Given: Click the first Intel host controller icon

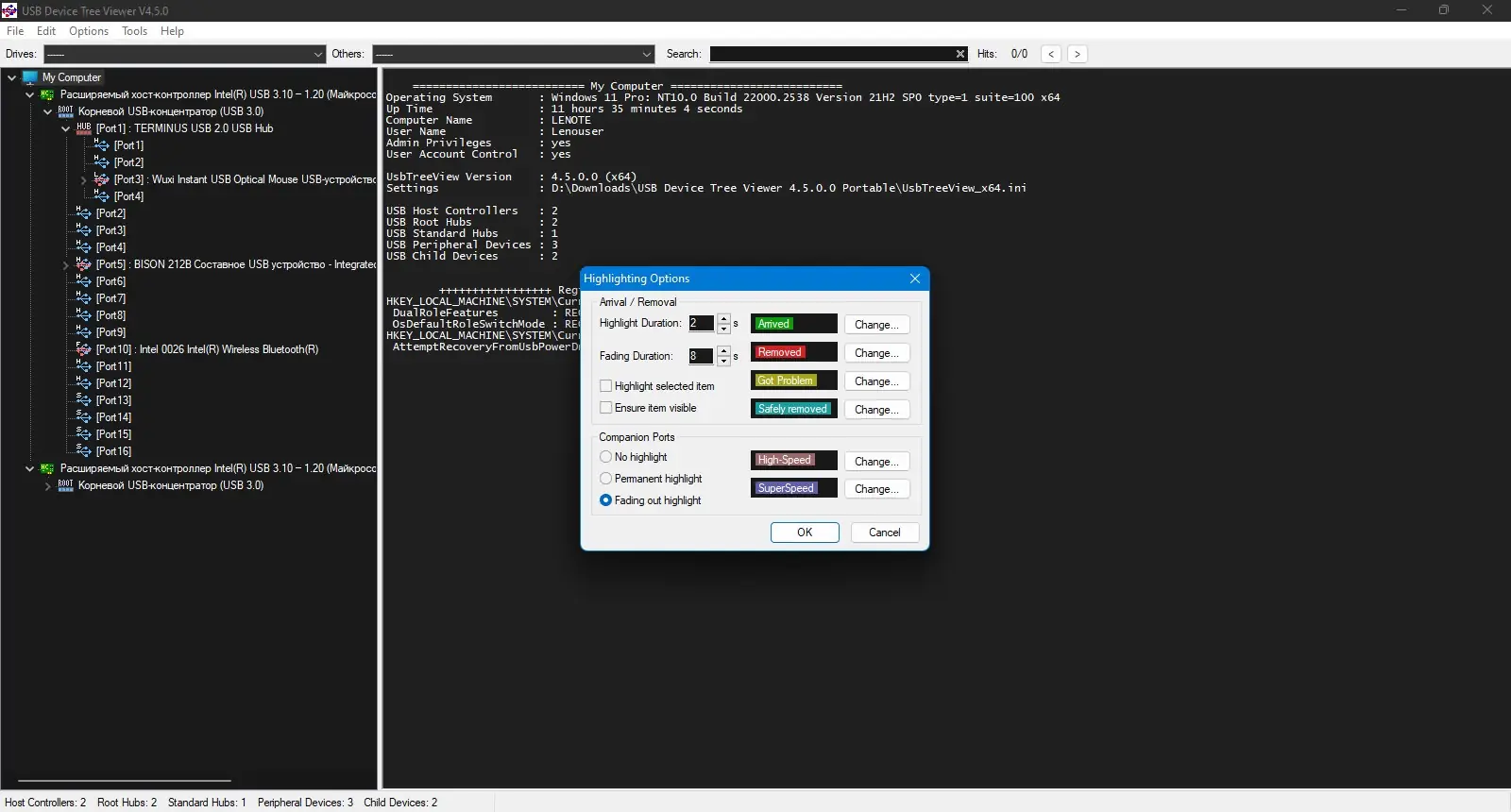Looking at the screenshot, I should click(47, 94).
